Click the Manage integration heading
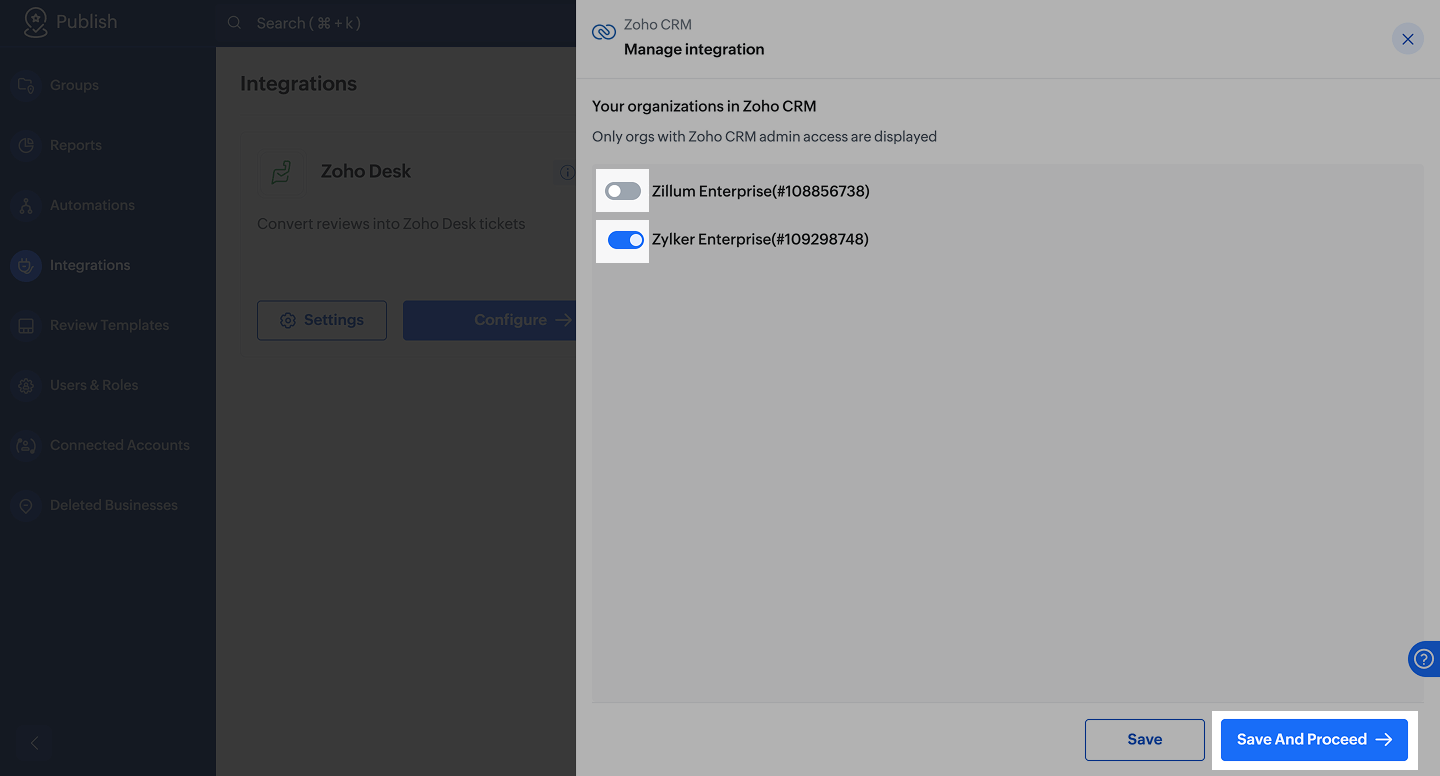Viewport: 1440px width, 776px height. [694, 49]
